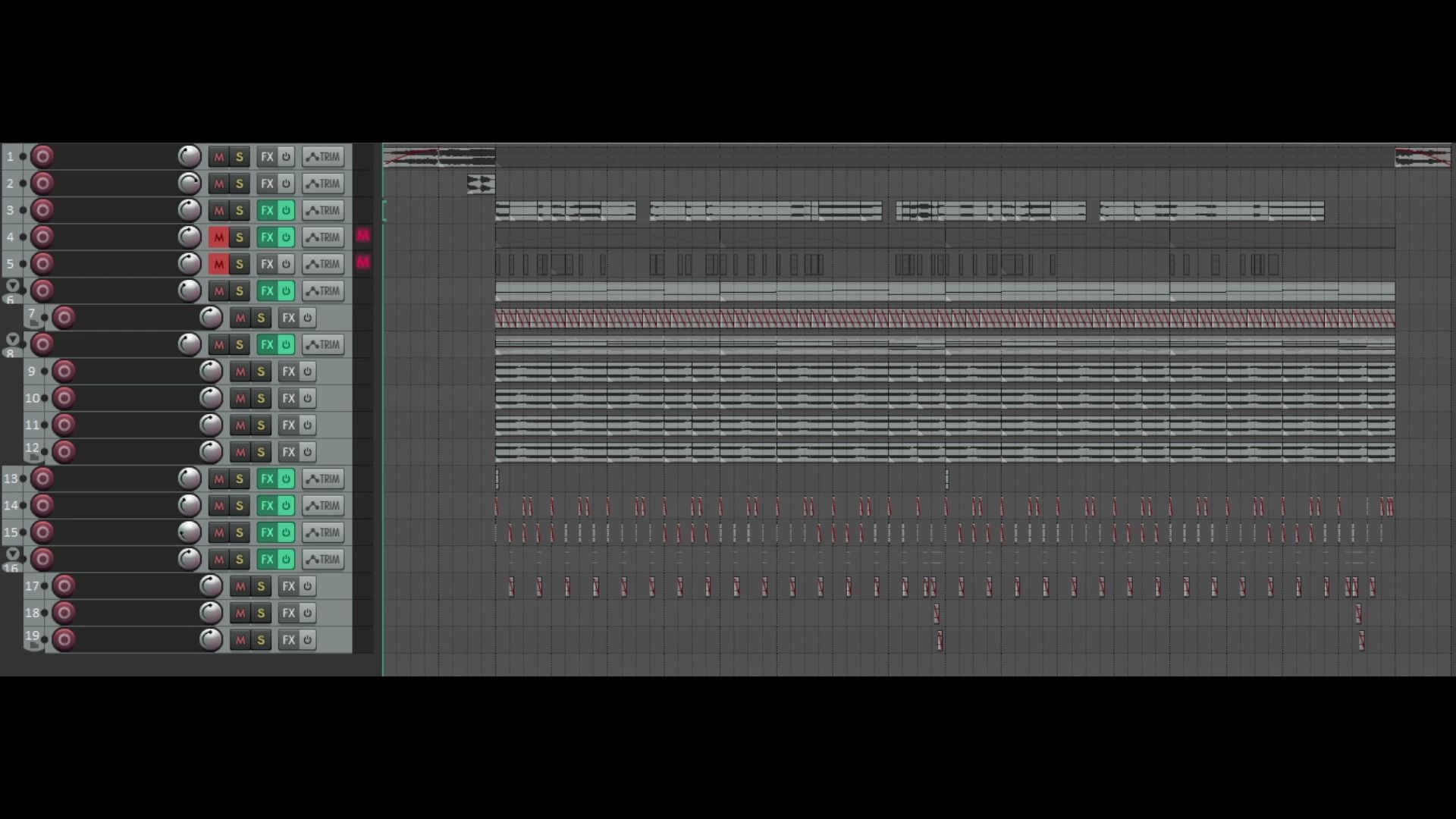Select the audio clip on track 2
Screen dimensions: 1456x819
click(x=481, y=184)
